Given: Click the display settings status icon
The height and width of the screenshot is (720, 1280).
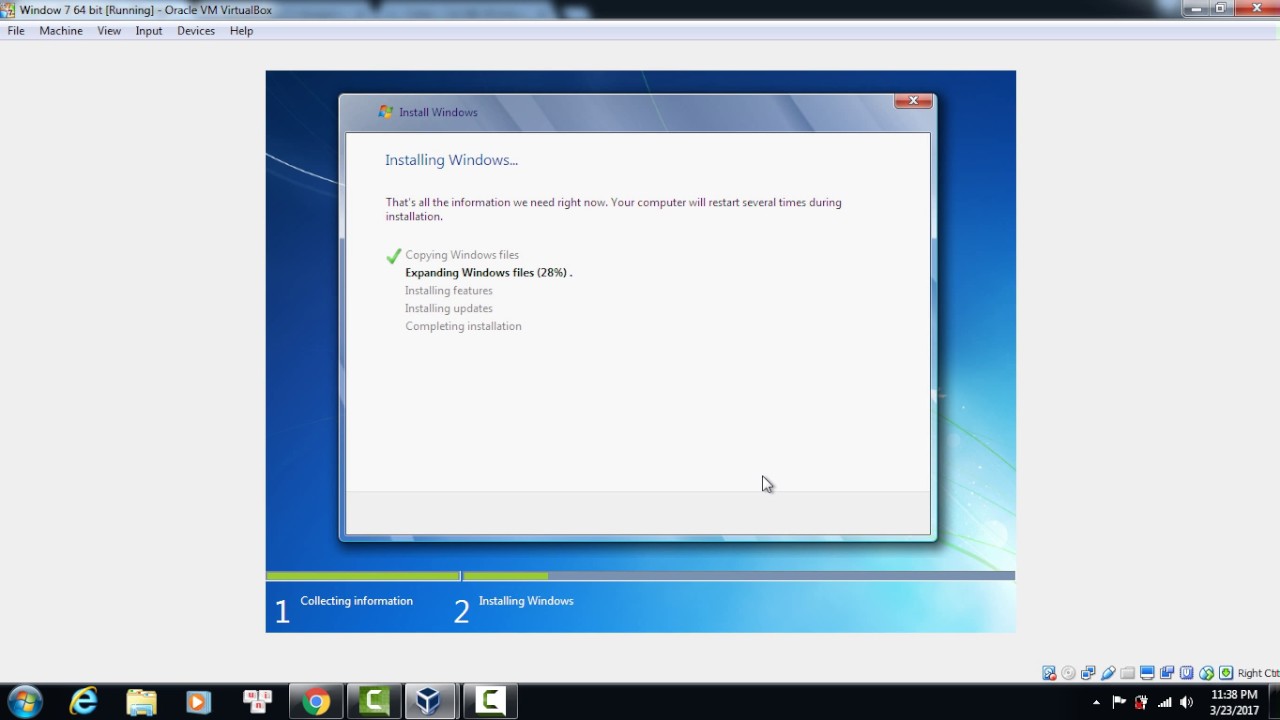Looking at the screenshot, I should point(1147,673).
